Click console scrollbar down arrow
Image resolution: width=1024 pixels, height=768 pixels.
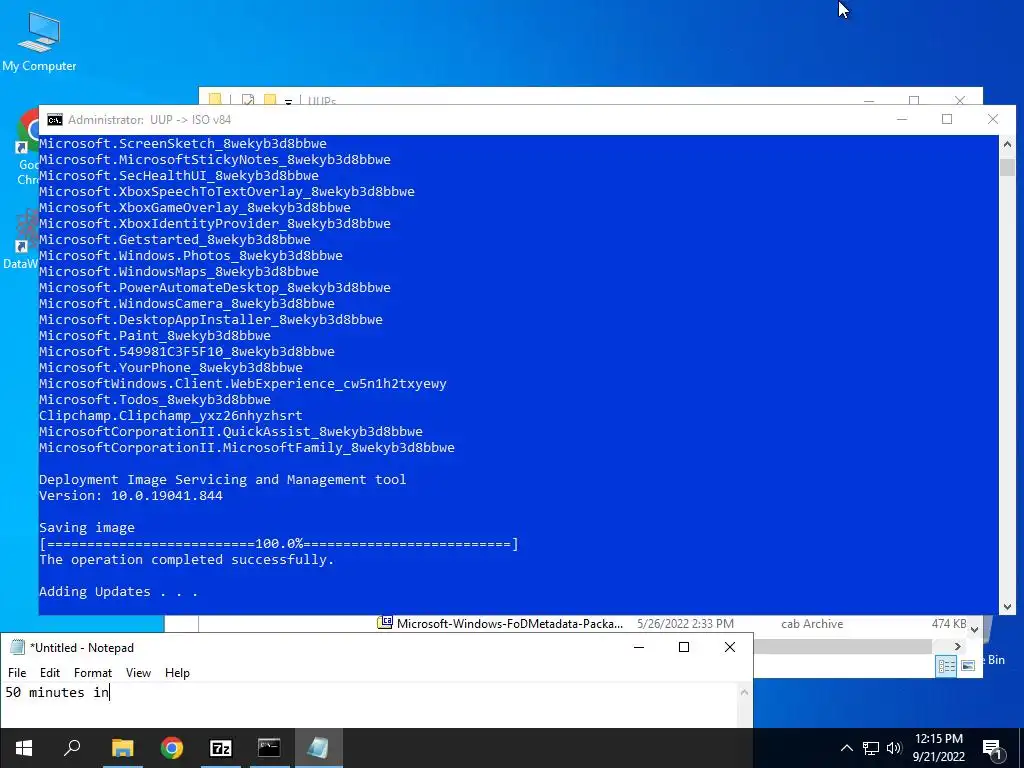1007,607
